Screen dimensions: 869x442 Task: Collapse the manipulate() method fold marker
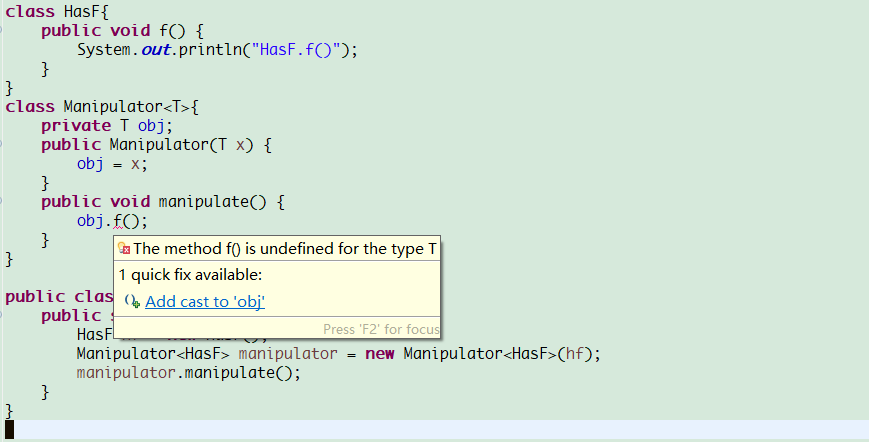pos(1,202)
